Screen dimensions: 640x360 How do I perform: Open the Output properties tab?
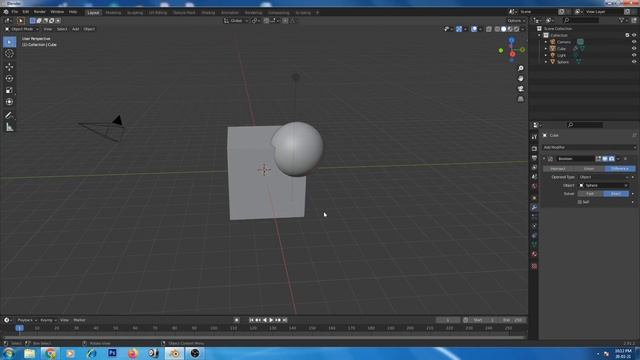(x=534, y=158)
